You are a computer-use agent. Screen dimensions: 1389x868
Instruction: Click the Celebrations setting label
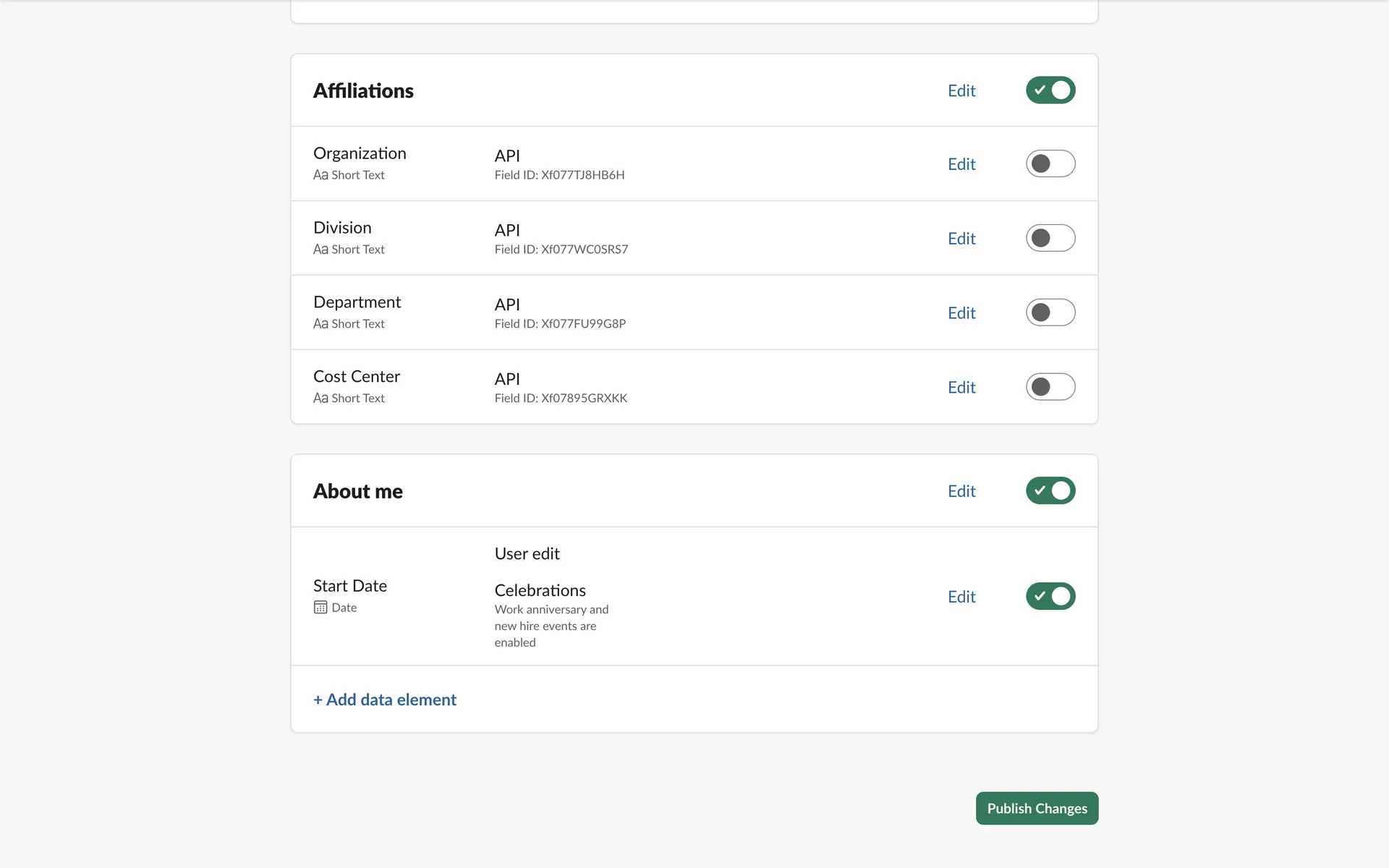click(x=540, y=590)
